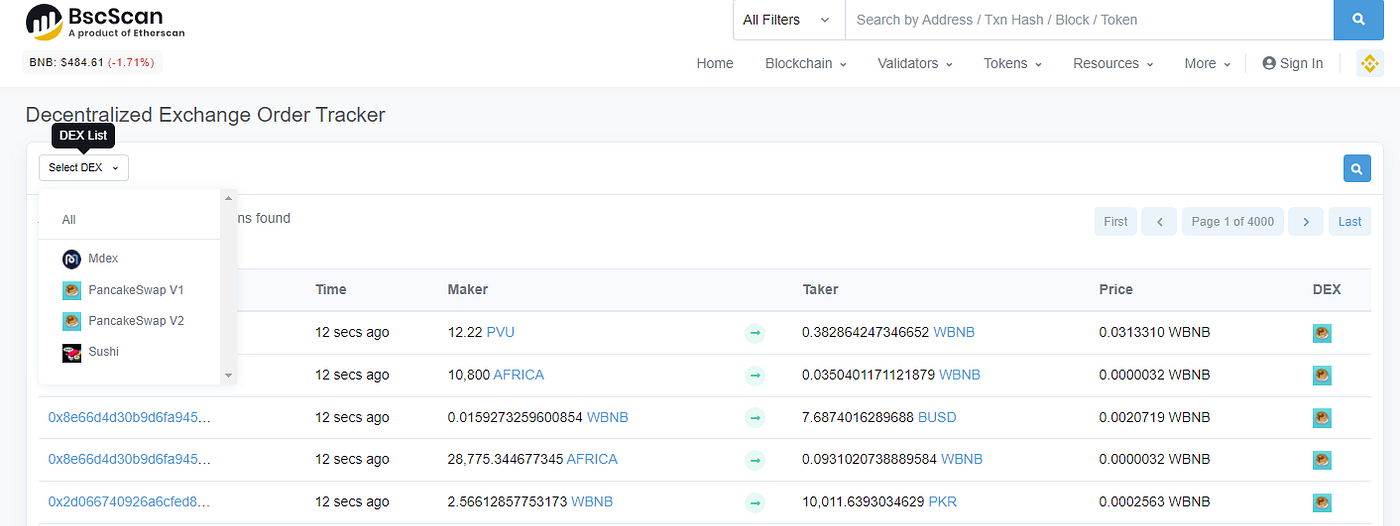Click the Mdex logo icon in DEX list

(x=71, y=259)
